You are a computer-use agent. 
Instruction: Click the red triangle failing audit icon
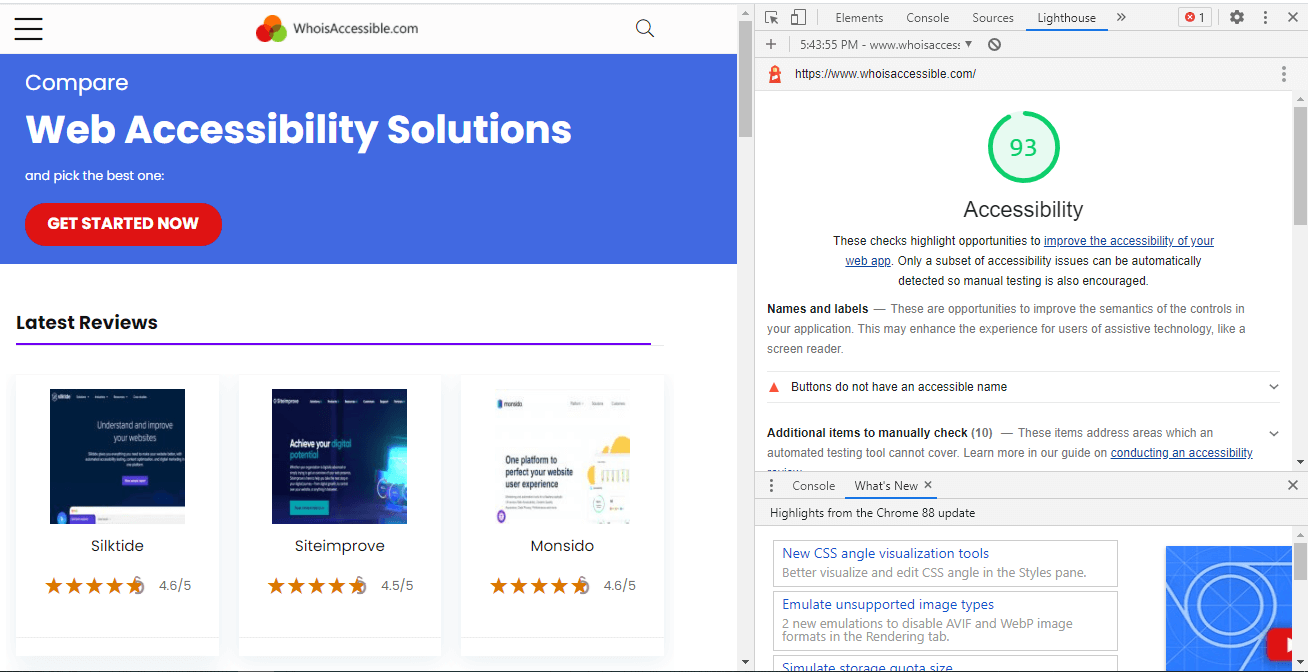[x=774, y=387]
